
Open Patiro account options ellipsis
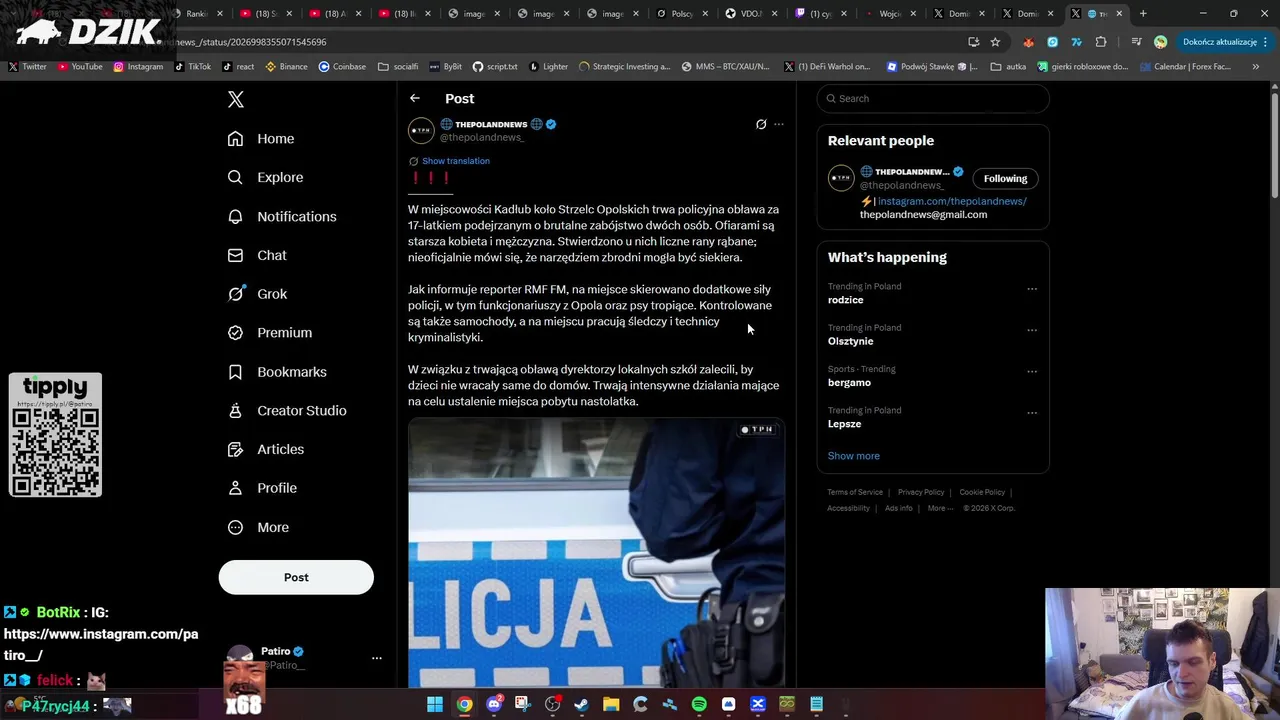pyautogui.click(x=377, y=658)
